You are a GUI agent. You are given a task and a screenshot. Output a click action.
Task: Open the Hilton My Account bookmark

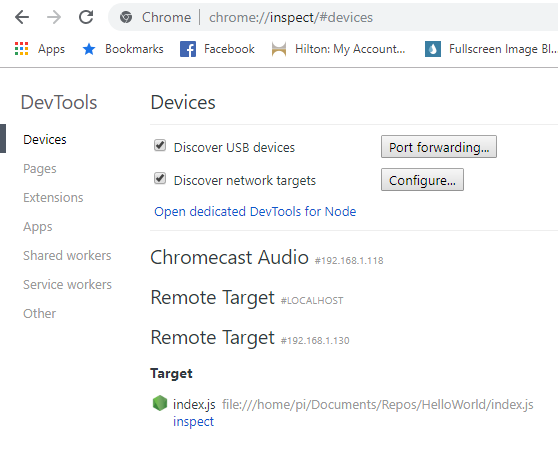point(338,49)
